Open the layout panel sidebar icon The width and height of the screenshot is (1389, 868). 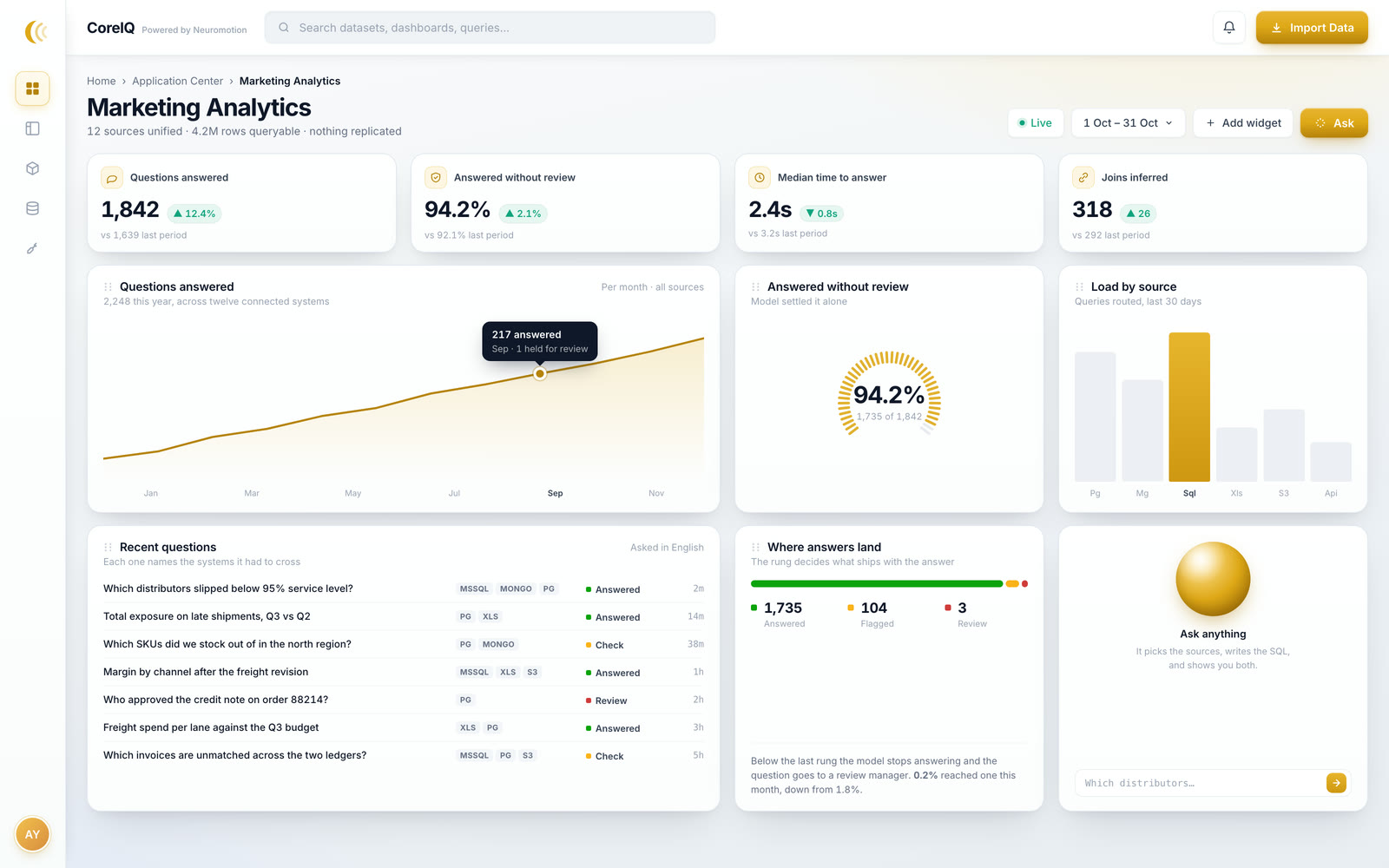click(32, 128)
